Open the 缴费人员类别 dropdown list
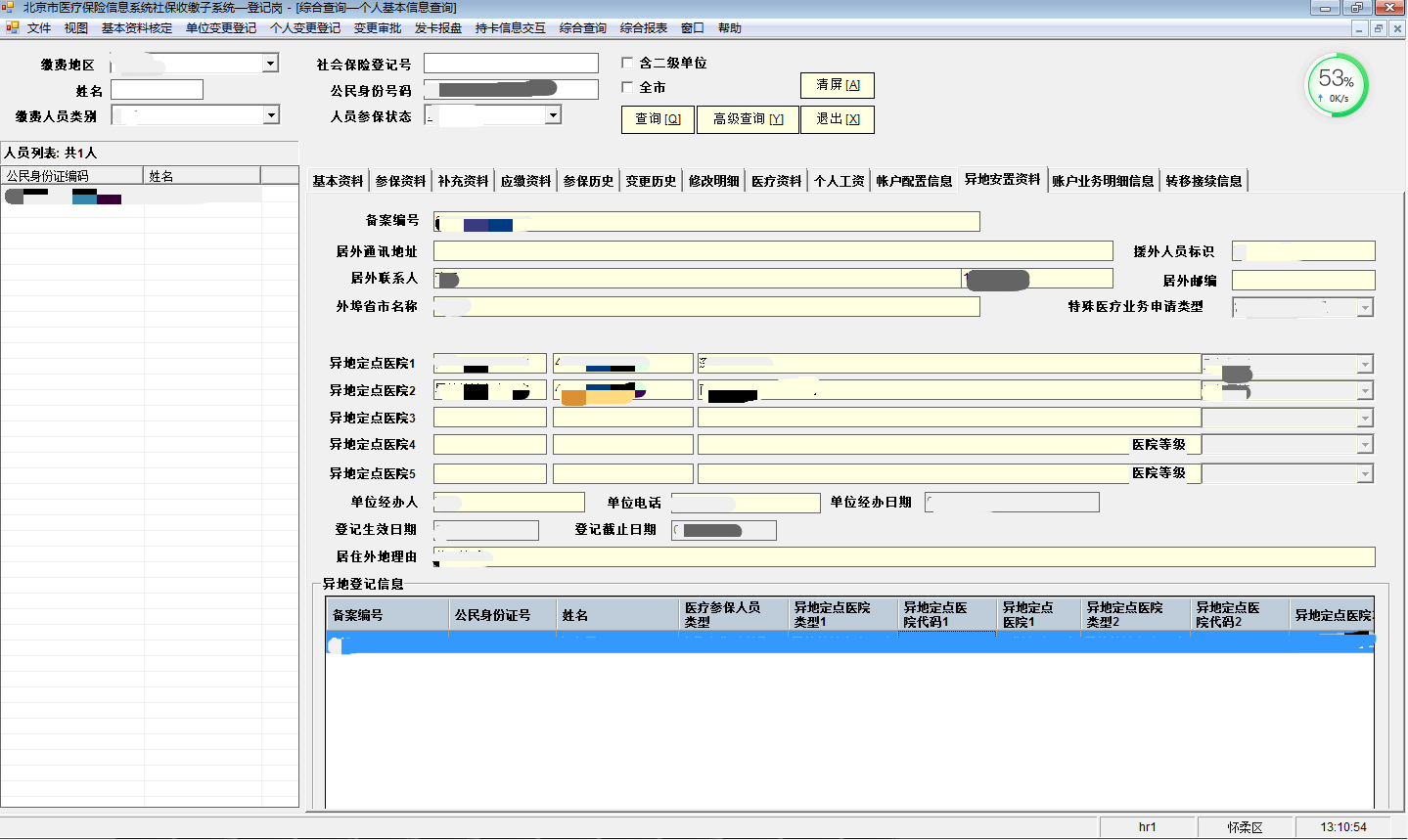 (271, 115)
